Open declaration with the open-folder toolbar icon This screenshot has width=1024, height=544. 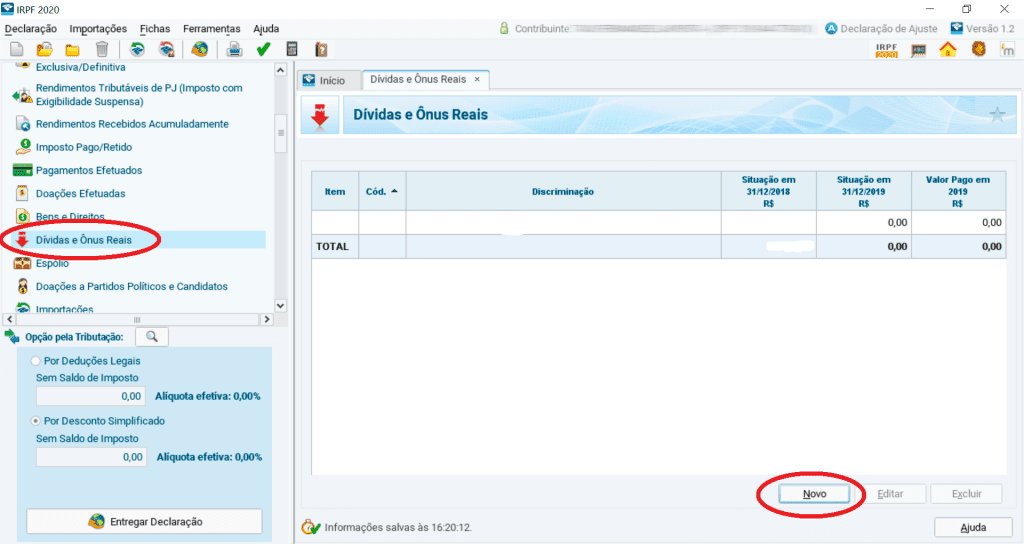[x=44, y=50]
